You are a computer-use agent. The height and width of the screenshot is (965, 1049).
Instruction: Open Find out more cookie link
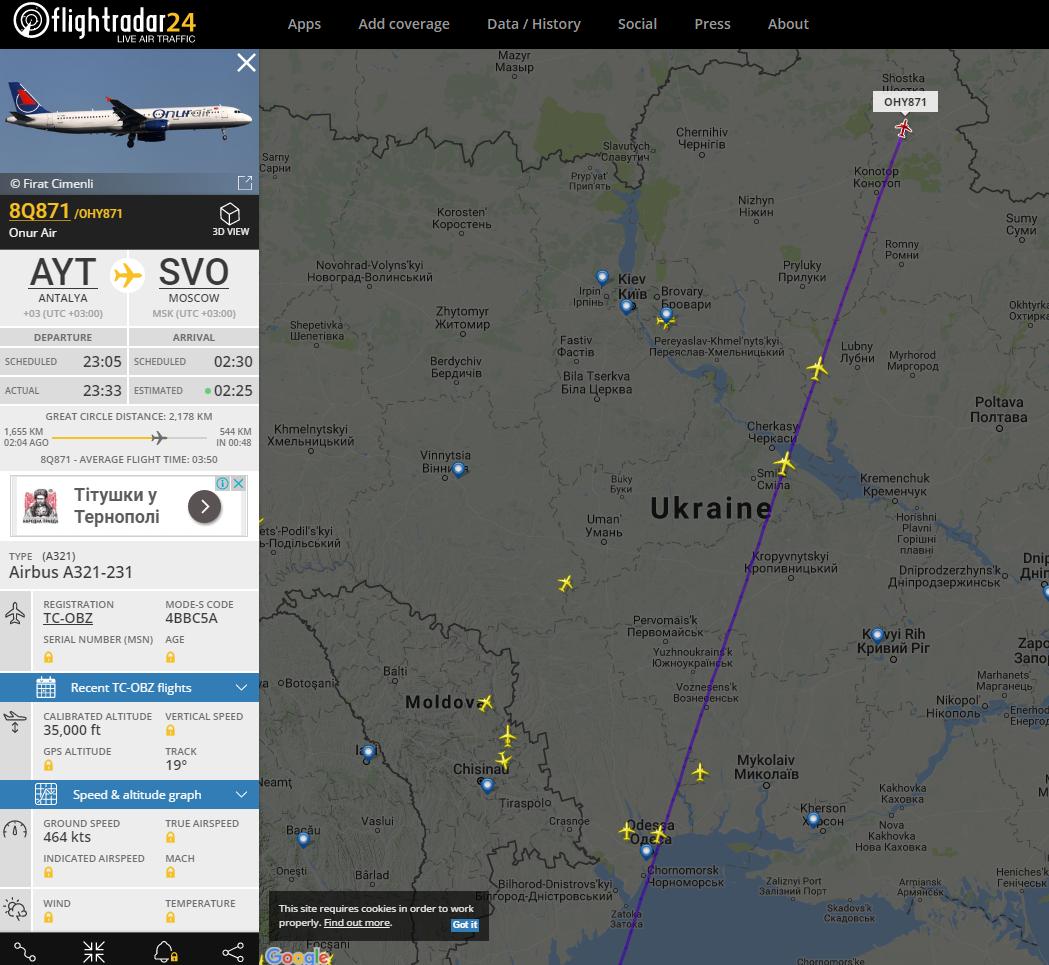(x=357, y=923)
